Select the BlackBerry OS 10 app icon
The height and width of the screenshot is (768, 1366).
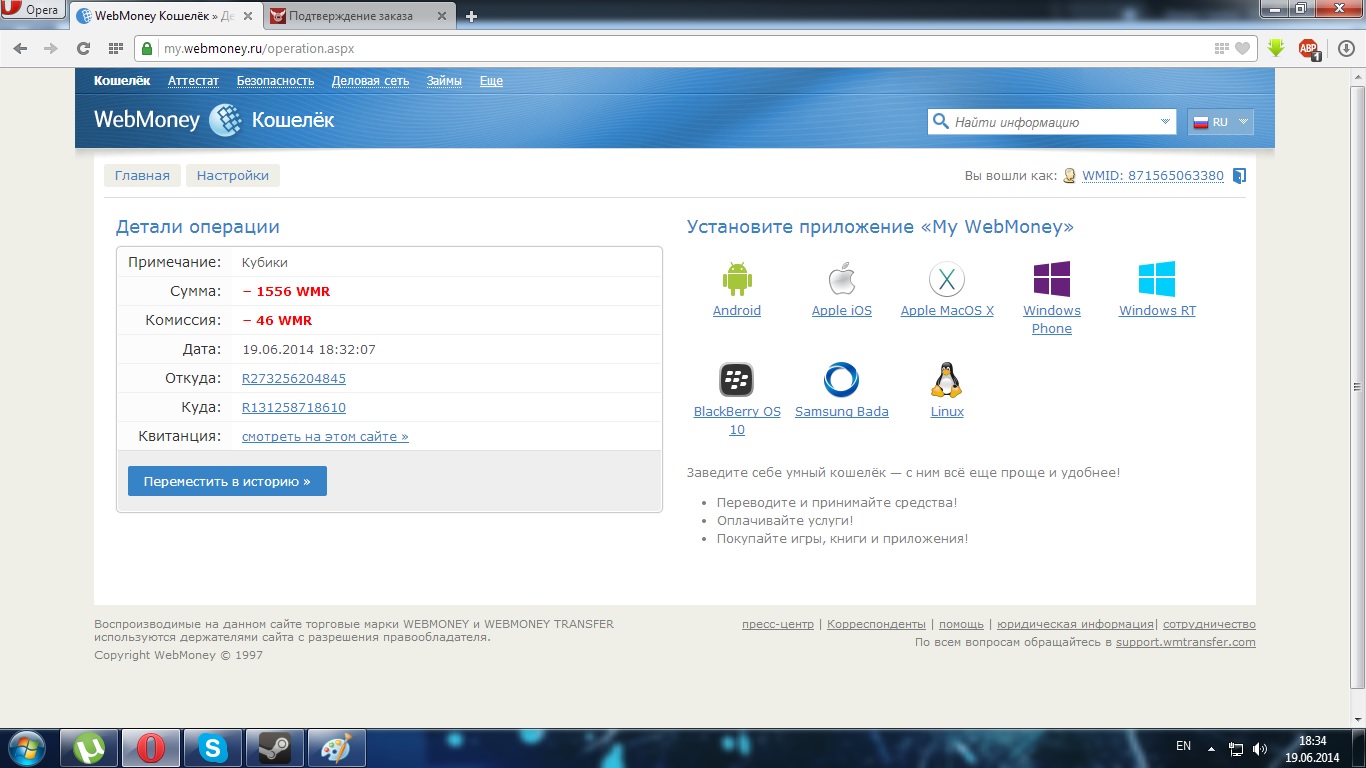[737, 380]
